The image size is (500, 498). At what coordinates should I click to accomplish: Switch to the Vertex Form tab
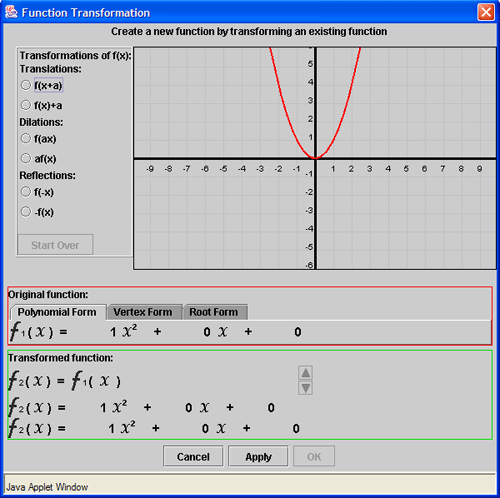tap(144, 312)
